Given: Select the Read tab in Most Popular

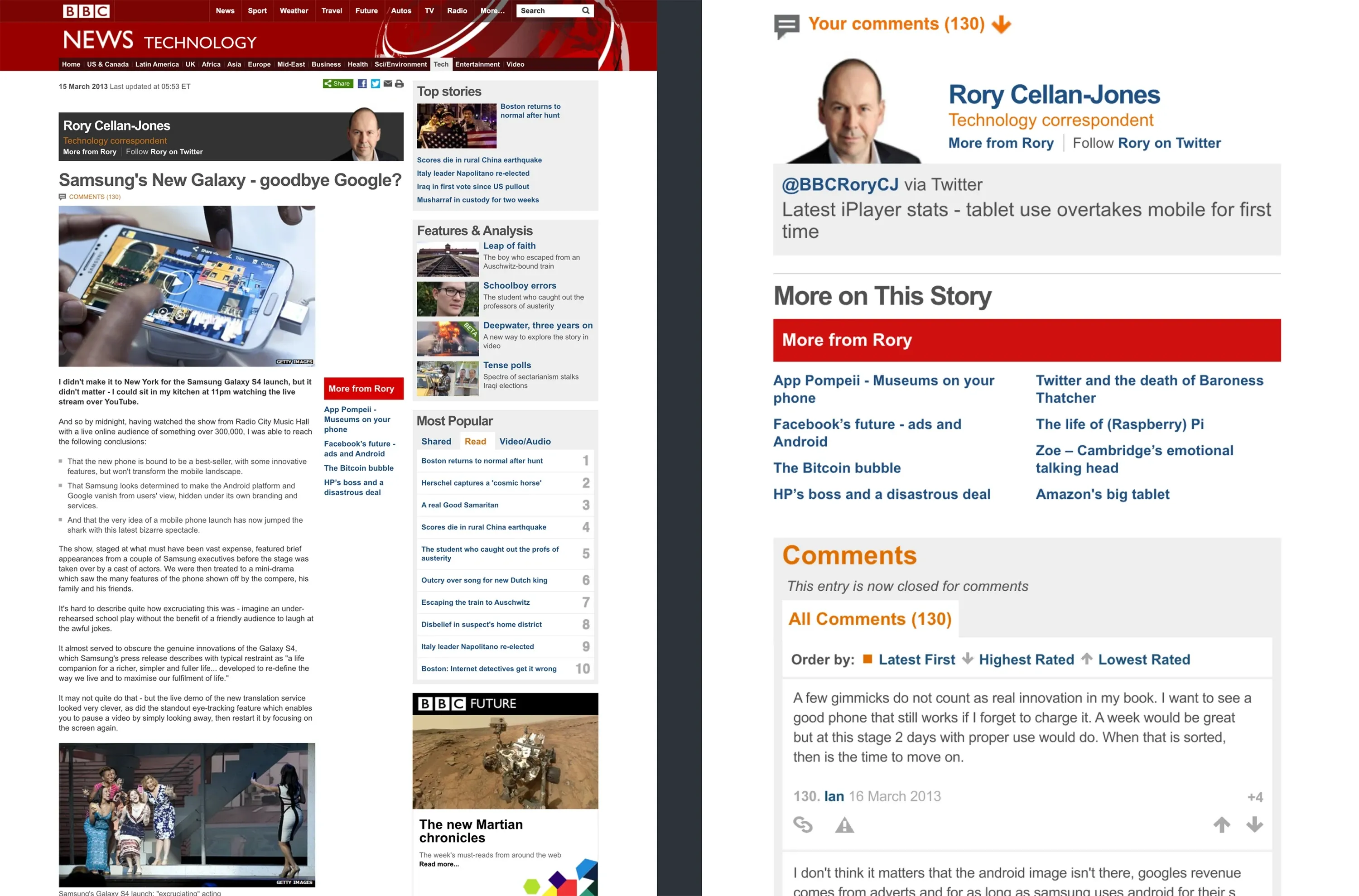Looking at the screenshot, I should (475, 442).
